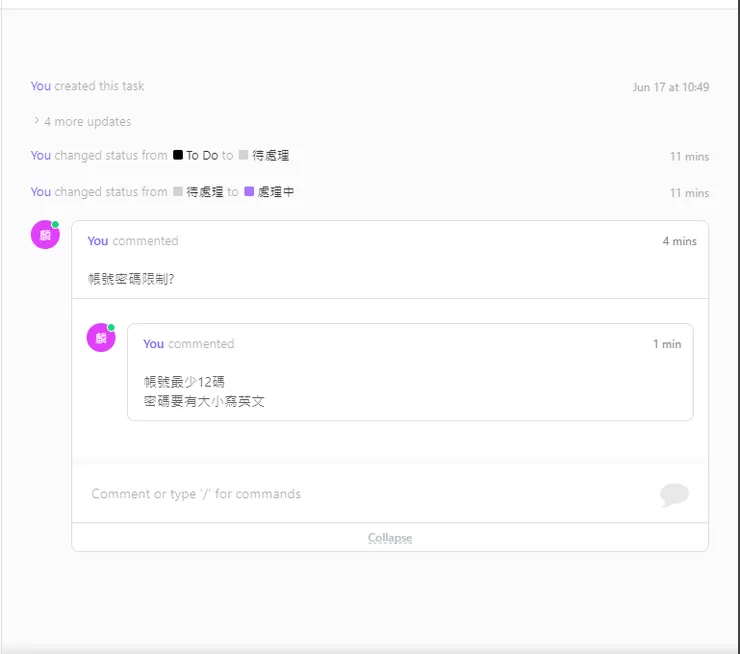
Task: Click "You" in the To Do status change
Action: [41, 155]
